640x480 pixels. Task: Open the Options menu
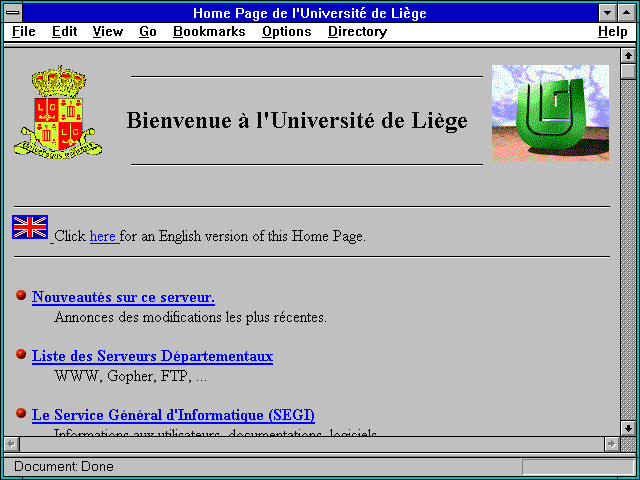pos(287,31)
